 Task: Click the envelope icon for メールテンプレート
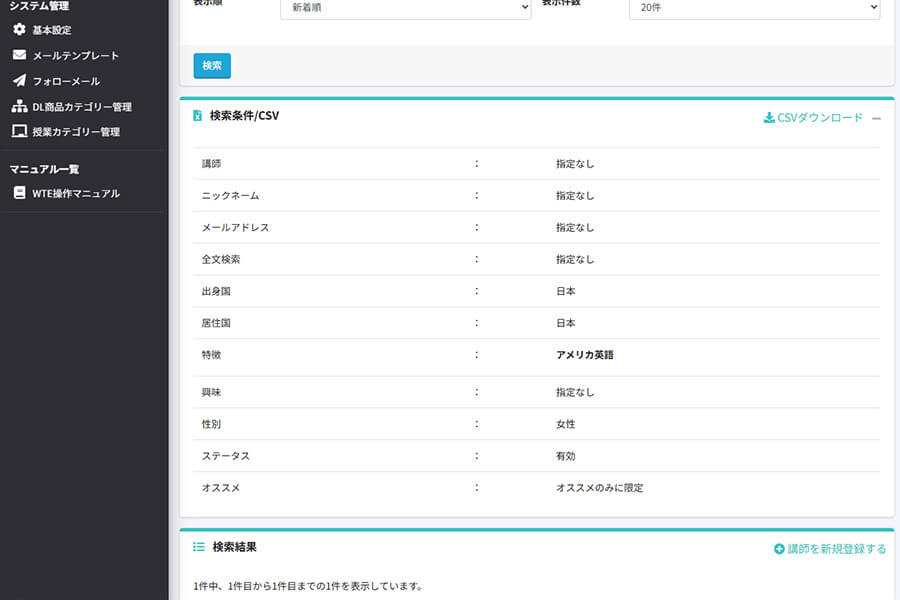click(17, 55)
